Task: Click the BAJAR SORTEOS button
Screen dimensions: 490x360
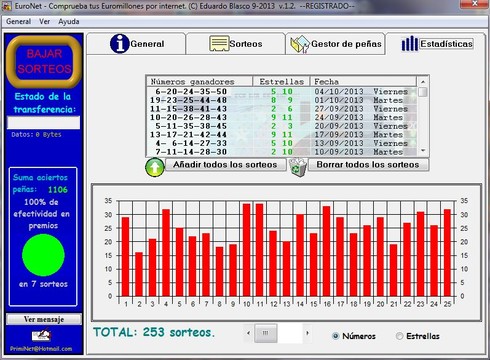Action: pyautogui.click(x=44, y=61)
